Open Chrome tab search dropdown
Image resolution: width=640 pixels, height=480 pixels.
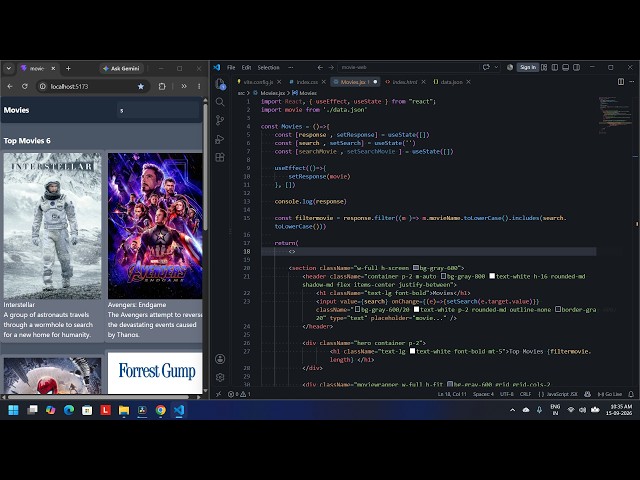pyautogui.click(x=9, y=69)
